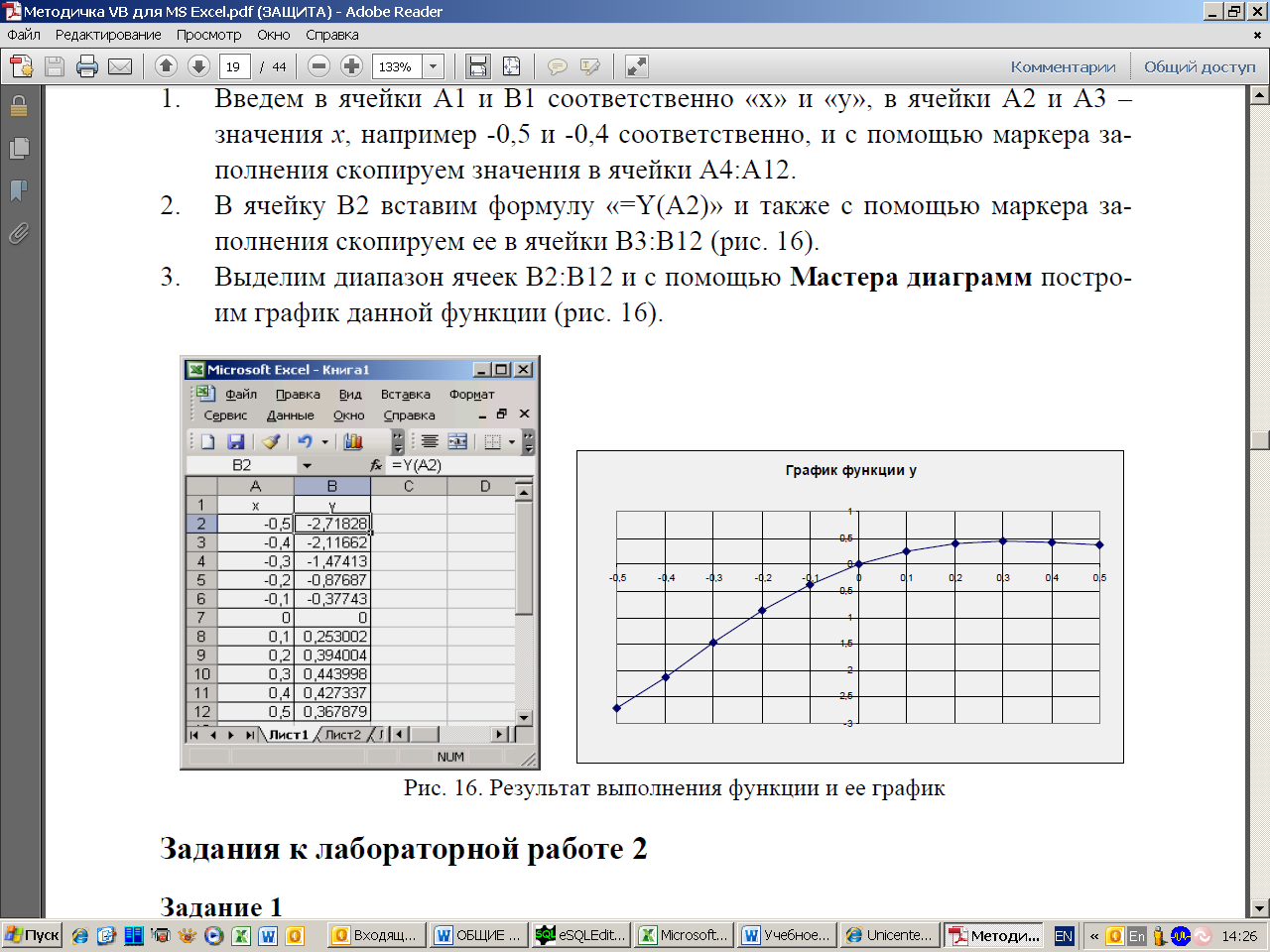
Task: Click Лист2 sheet tab in Excel figure
Action: 342,735
